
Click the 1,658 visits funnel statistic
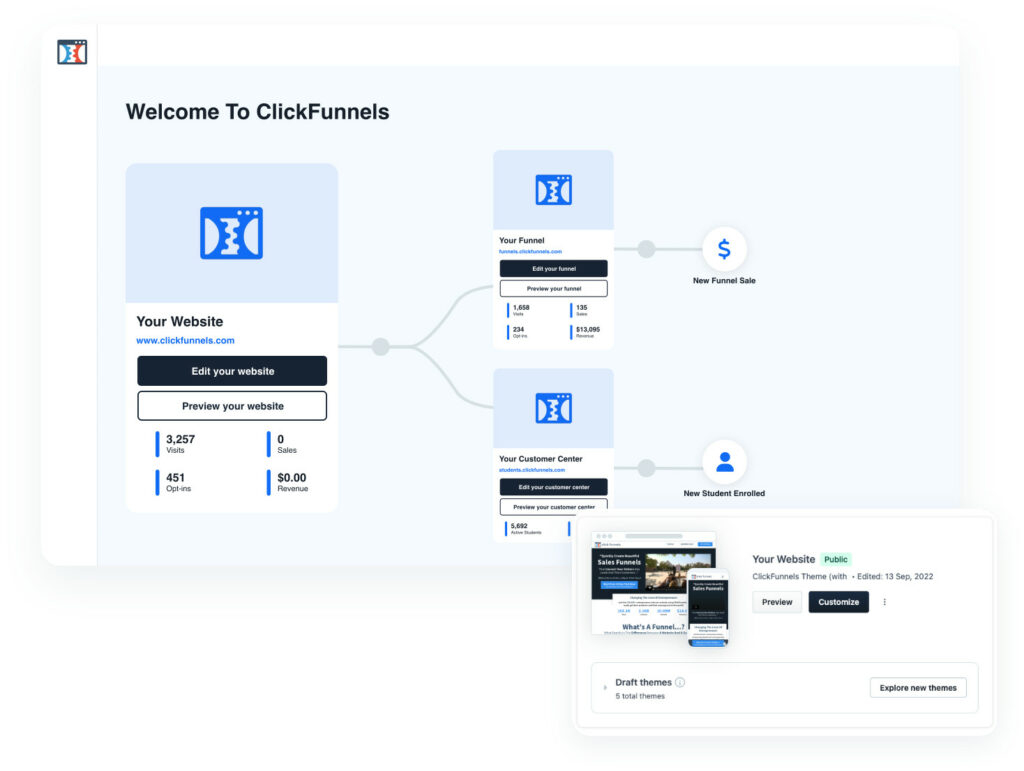(519, 310)
